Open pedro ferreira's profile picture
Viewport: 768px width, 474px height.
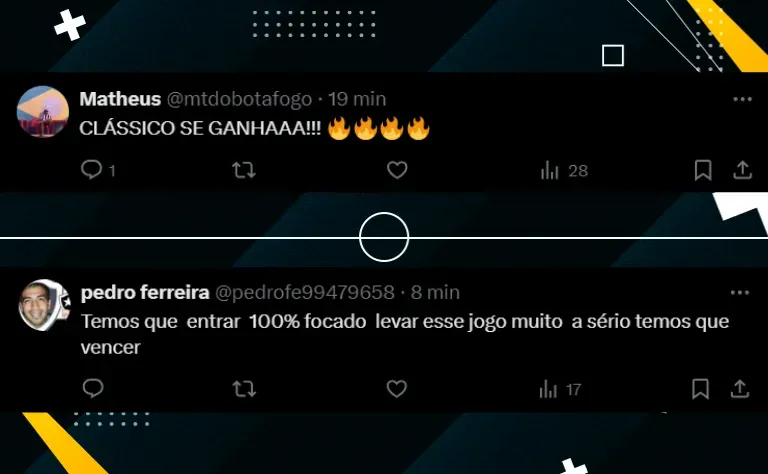click(44, 305)
